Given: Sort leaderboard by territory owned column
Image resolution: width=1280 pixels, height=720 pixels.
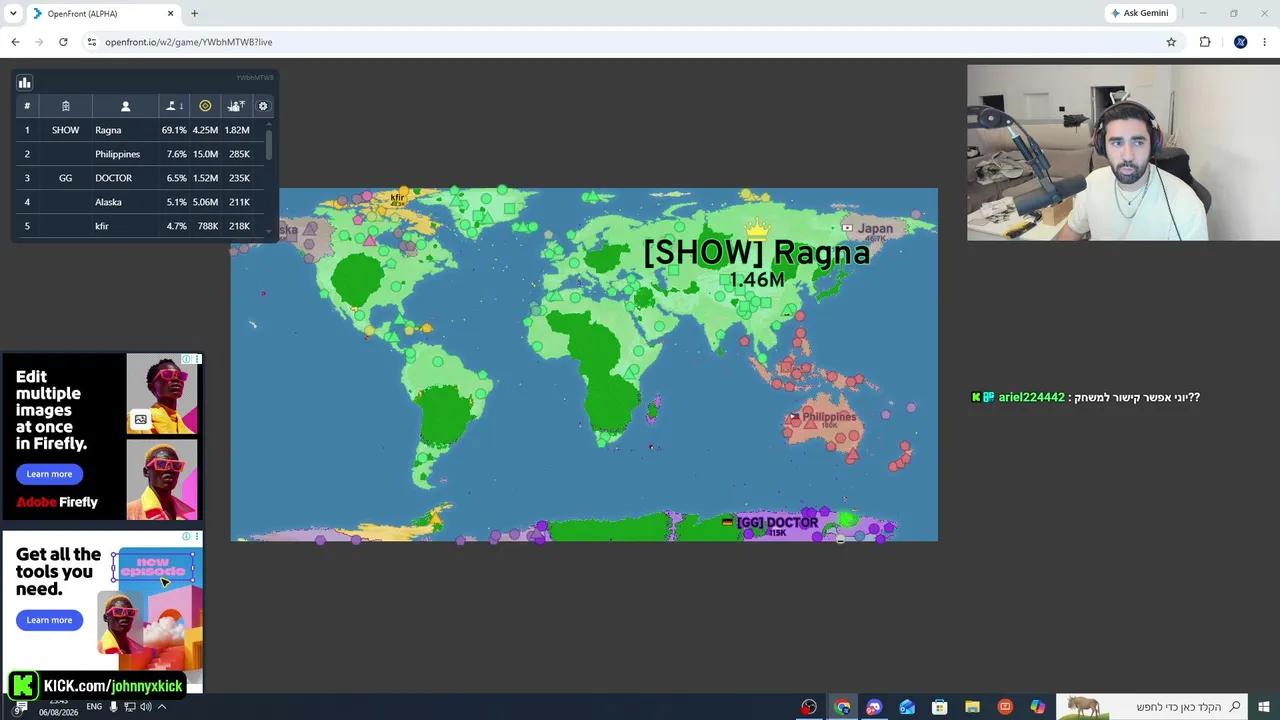Looking at the screenshot, I should coord(174,106).
